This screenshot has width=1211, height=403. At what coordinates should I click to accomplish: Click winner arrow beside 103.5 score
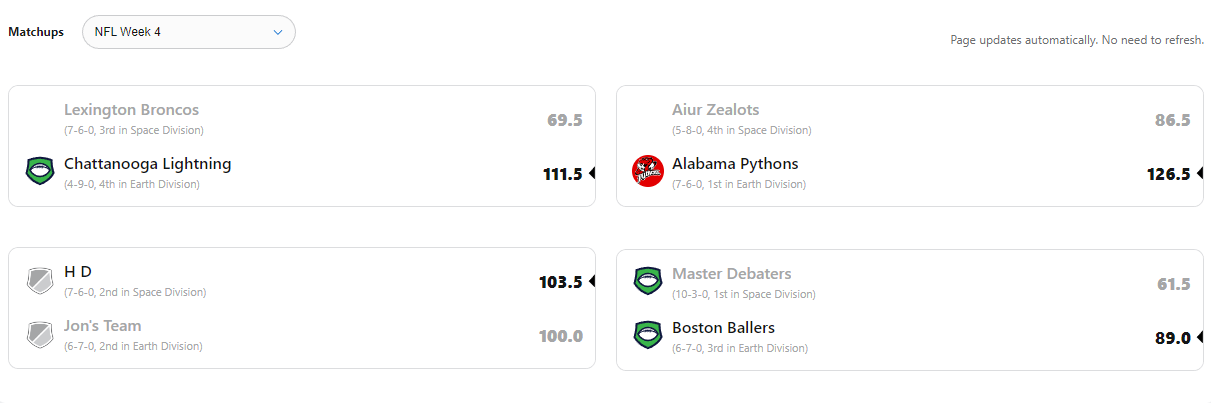pyautogui.click(x=592, y=282)
